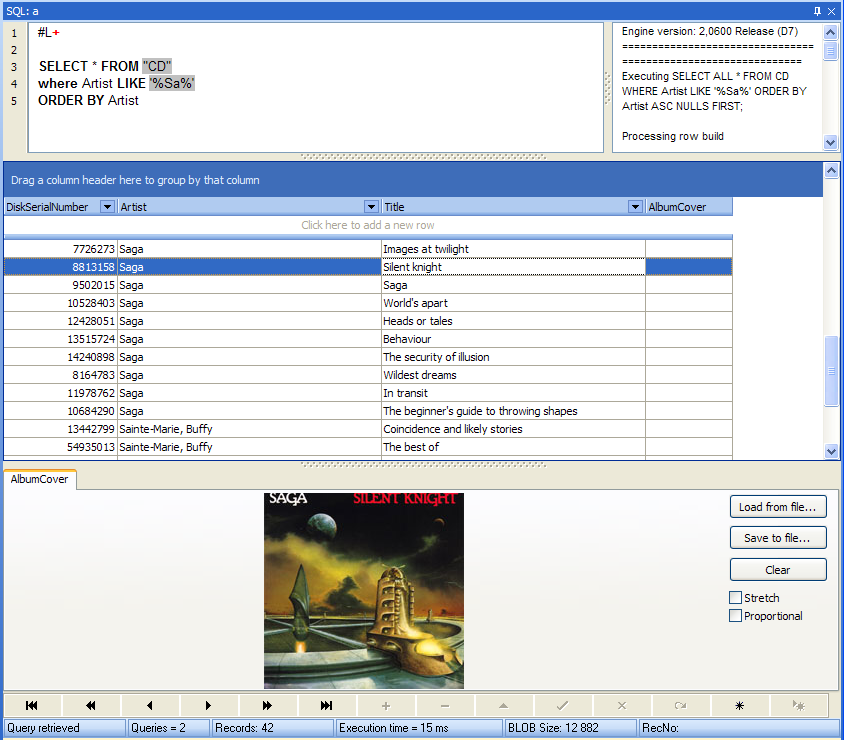
Task: Open Title column filter dropdown
Action: click(635, 207)
